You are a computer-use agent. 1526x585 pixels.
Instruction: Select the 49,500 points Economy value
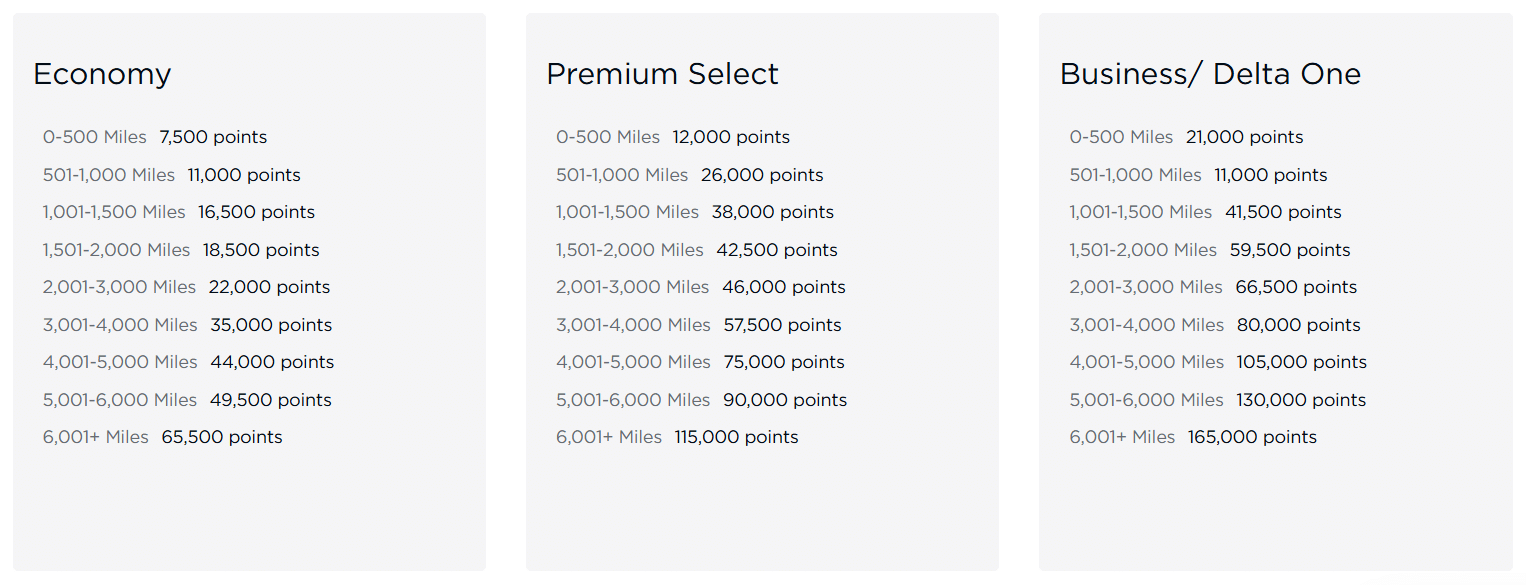coord(270,400)
